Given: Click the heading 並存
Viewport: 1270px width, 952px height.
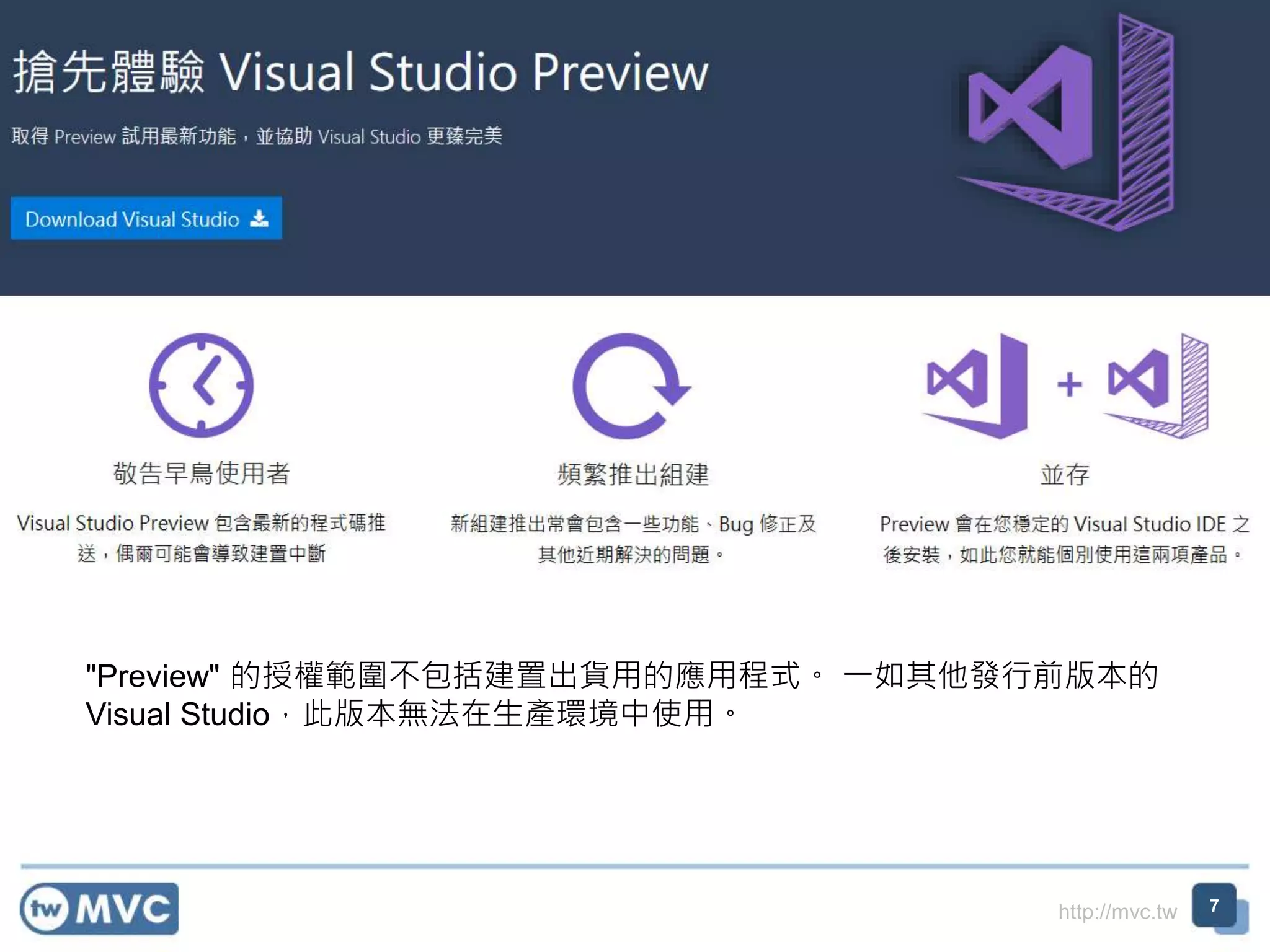Looking at the screenshot, I should point(1065,475).
